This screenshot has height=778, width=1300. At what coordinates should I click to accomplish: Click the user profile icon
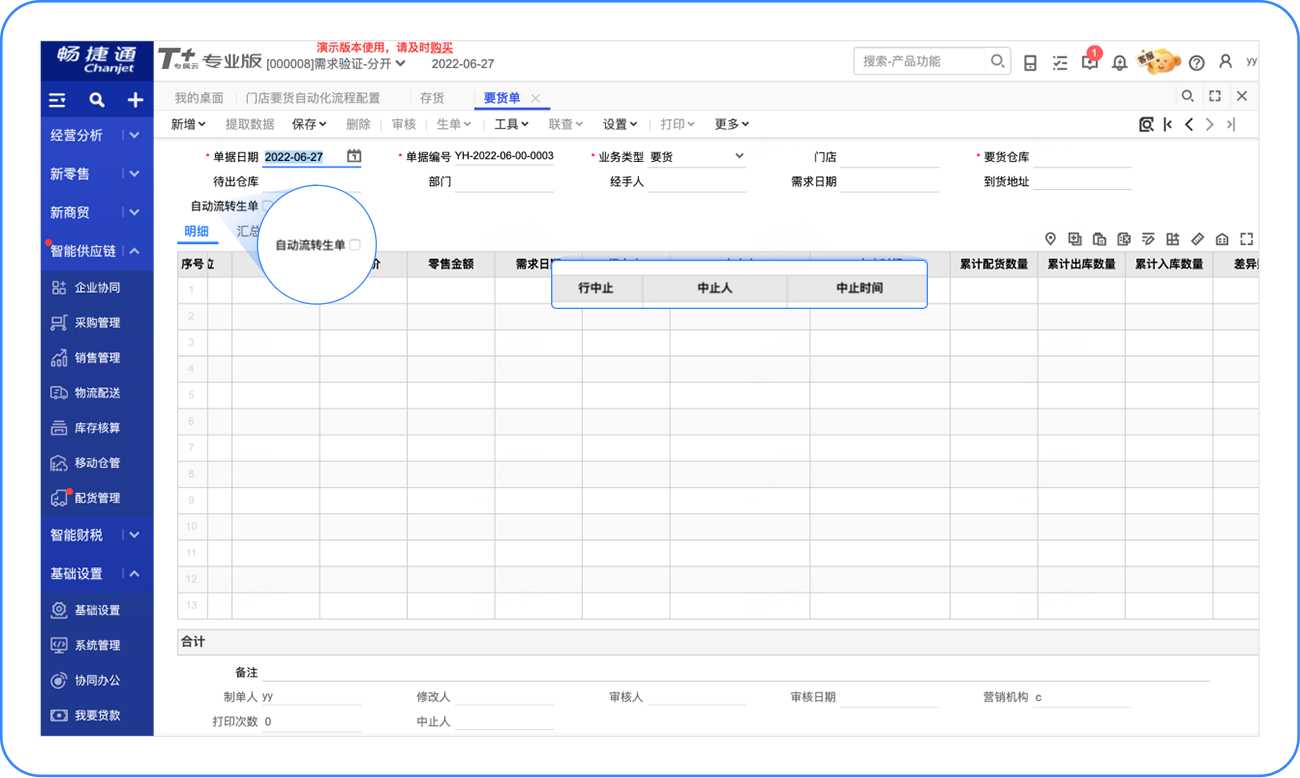[x=1225, y=62]
